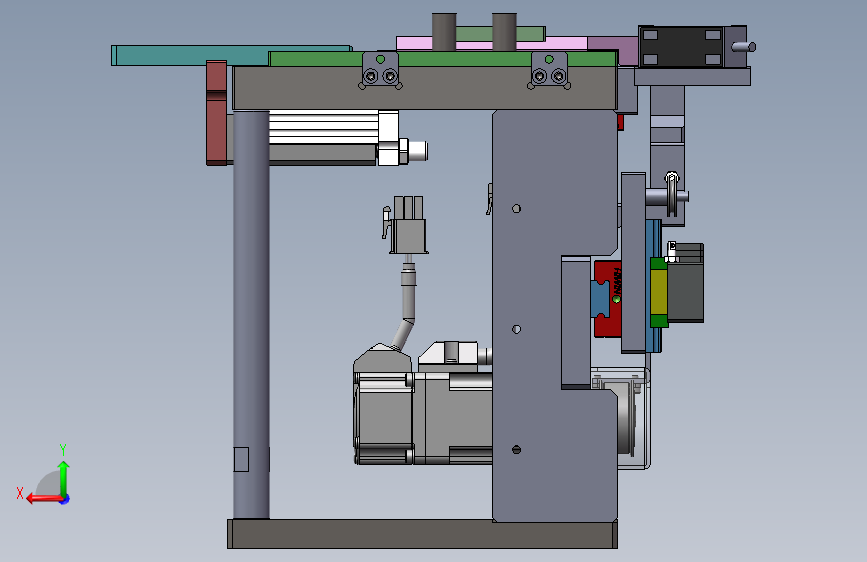The height and width of the screenshot is (562, 867).
Task: Select the red linear guide block
Action: (x=607, y=299)
